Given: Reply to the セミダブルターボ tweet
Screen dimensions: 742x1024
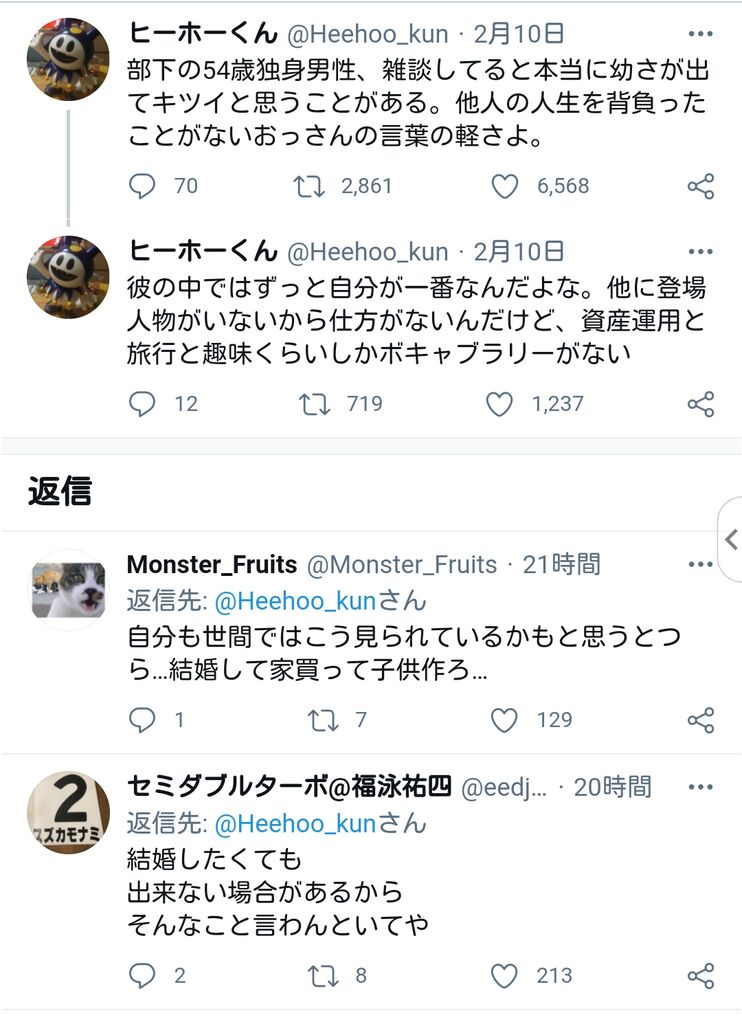Looking at the screenshot, I should (x=142, y=976).
